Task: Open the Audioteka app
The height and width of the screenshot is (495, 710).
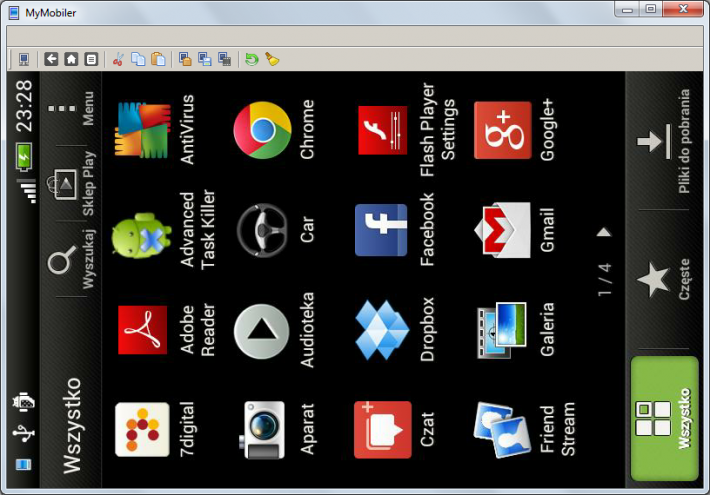Action: [262, 332]
